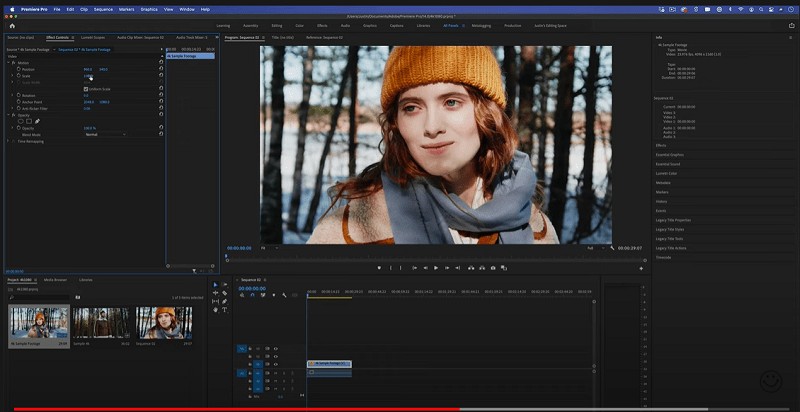Toggle animation stopwatch for Position
Screen dimensions: 800x412
click(x=19, y=69)
